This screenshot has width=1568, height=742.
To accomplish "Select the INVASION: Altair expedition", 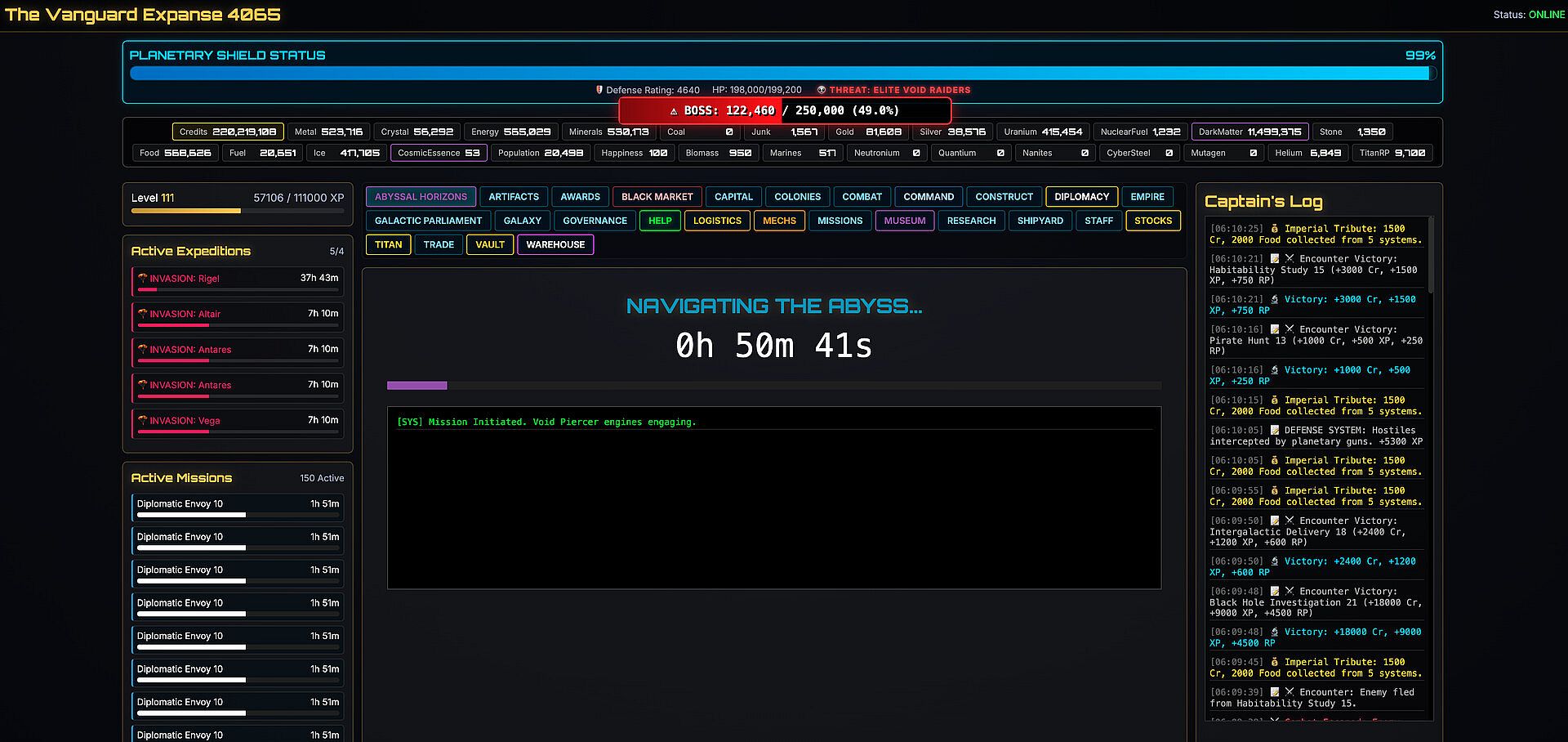I will [238, 317].
